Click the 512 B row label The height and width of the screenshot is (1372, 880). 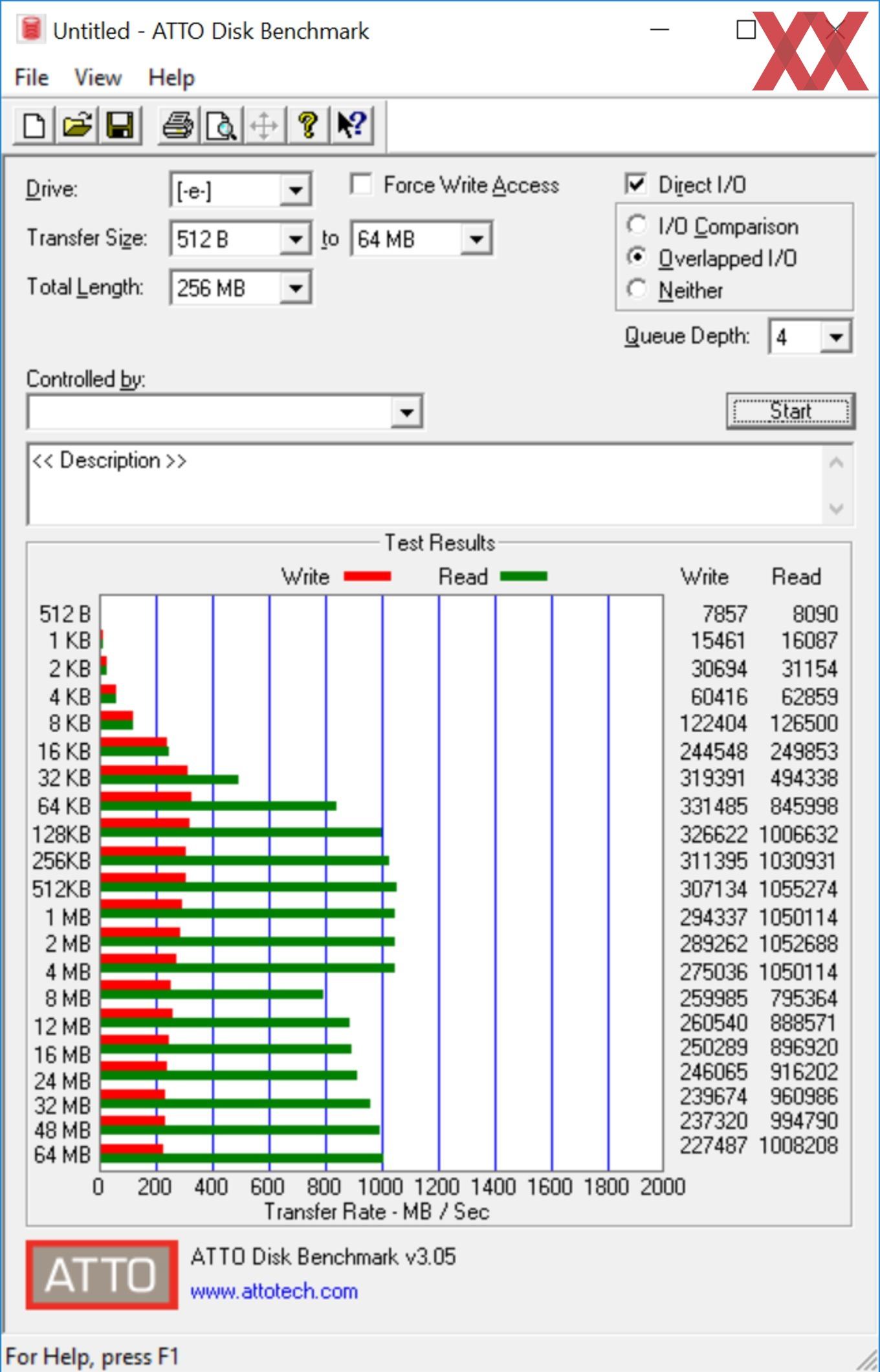[65, 614]
